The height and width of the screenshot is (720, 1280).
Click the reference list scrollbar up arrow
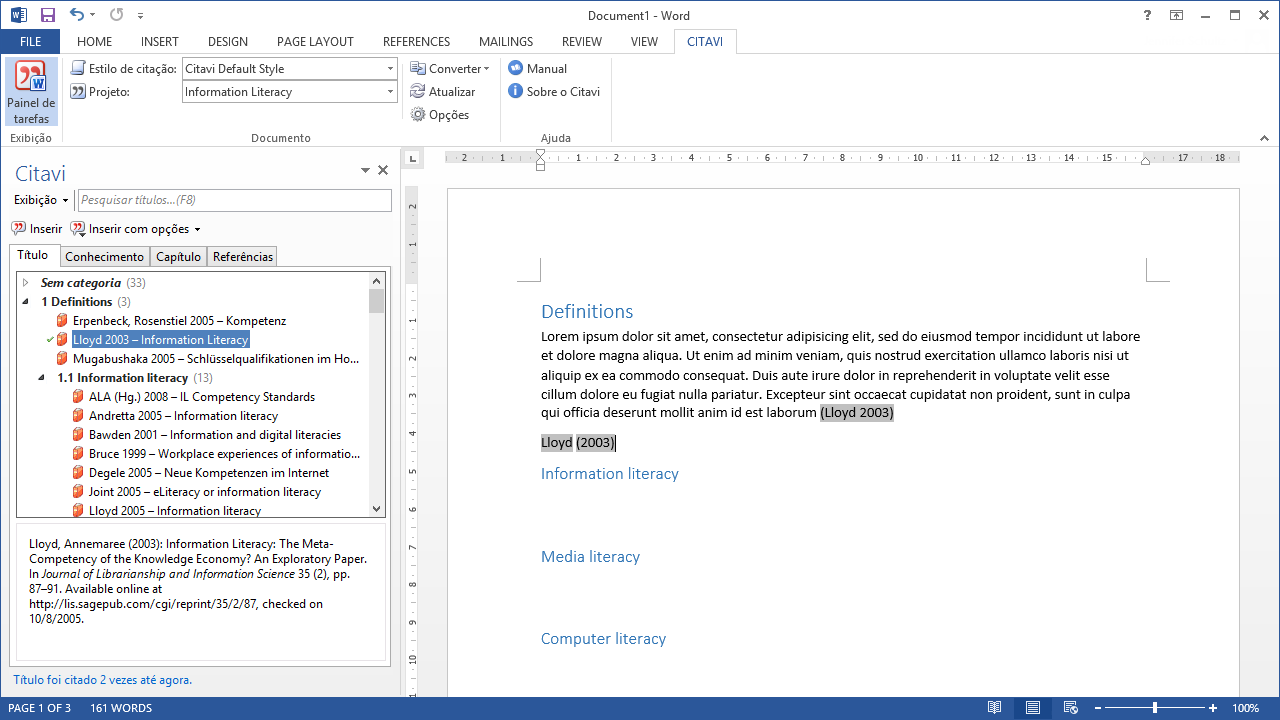point(377,281)
